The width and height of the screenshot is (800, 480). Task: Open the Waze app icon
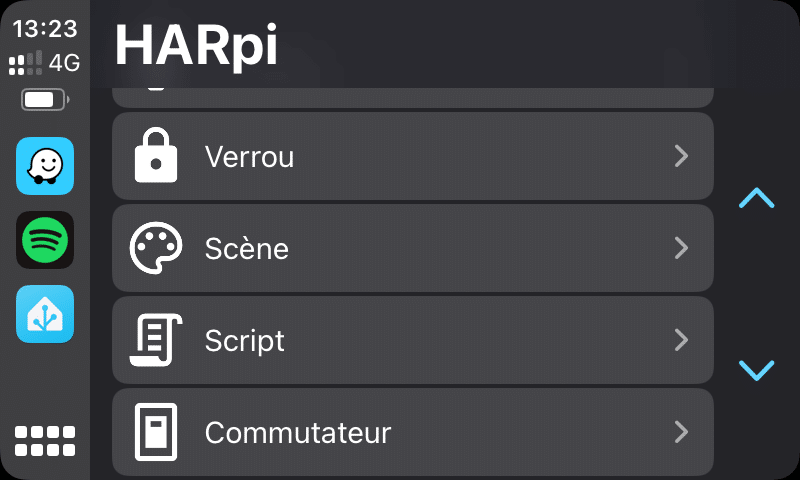click(x=45, y=166)
